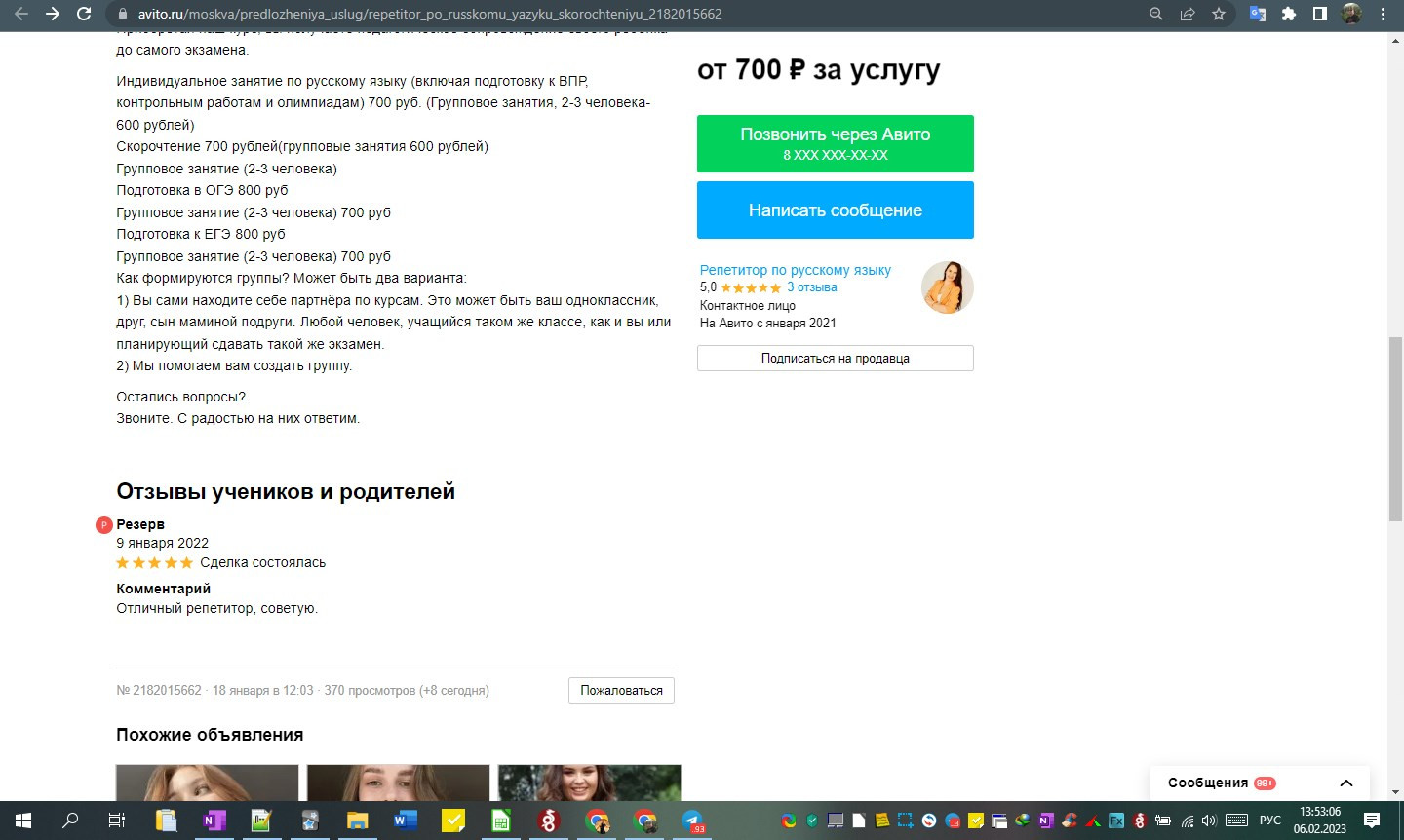Click the five-star rating in review
The image size is (1404, 840).
pyautogui.click(x=155, y=563)
